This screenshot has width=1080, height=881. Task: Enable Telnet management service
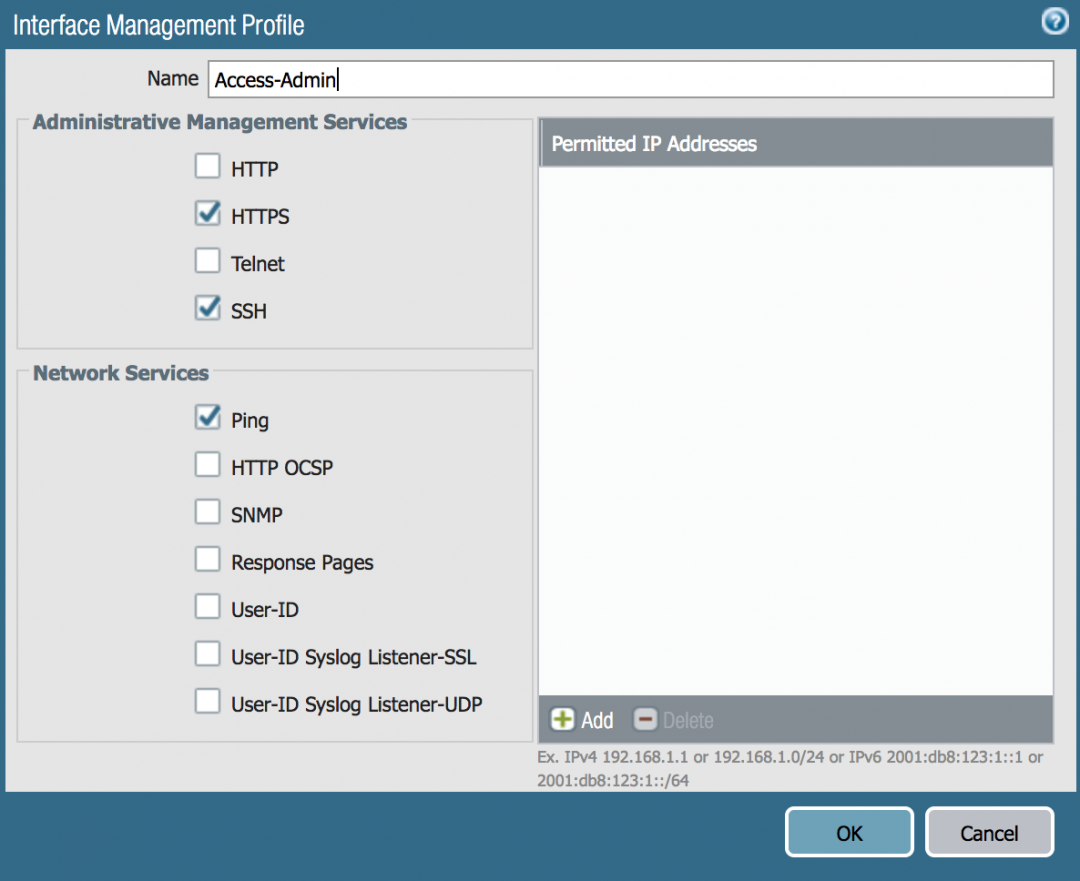pos(208,262)
